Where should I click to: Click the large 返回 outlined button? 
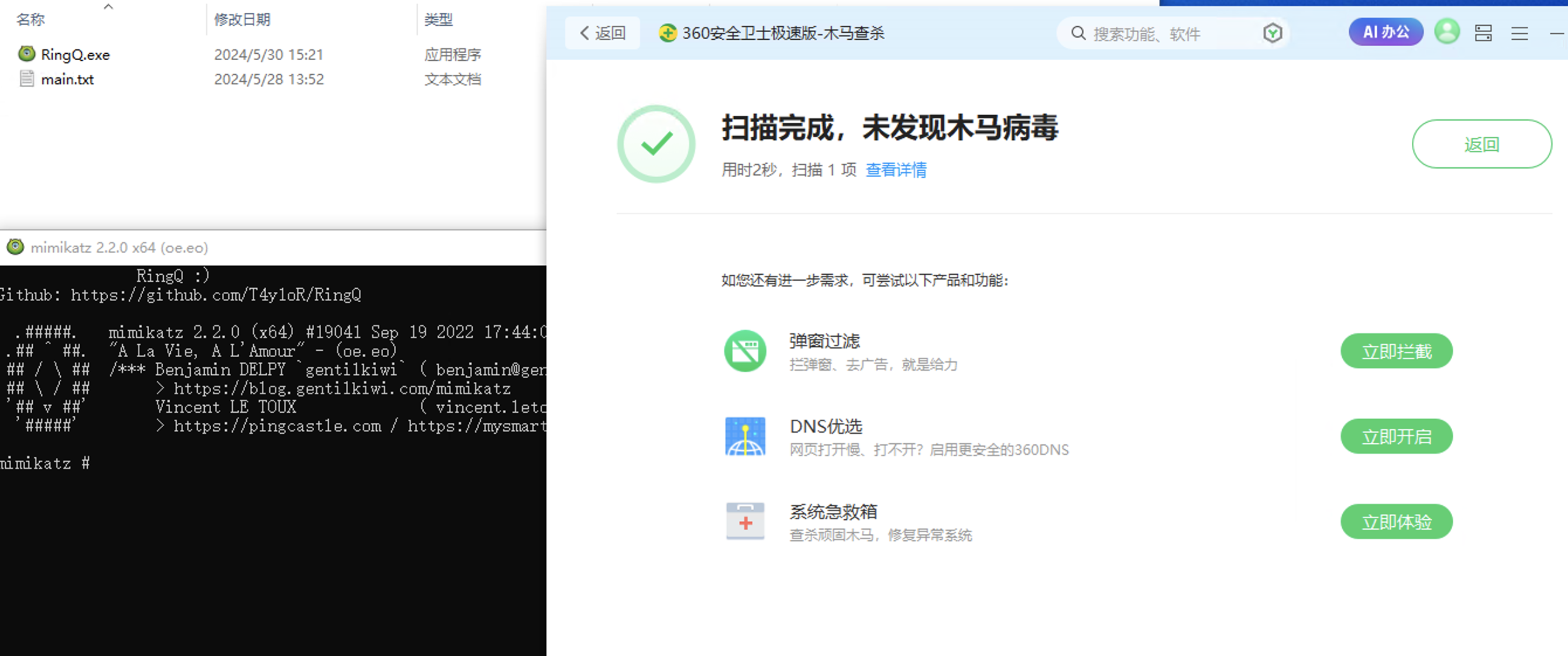pos(1481,144)
